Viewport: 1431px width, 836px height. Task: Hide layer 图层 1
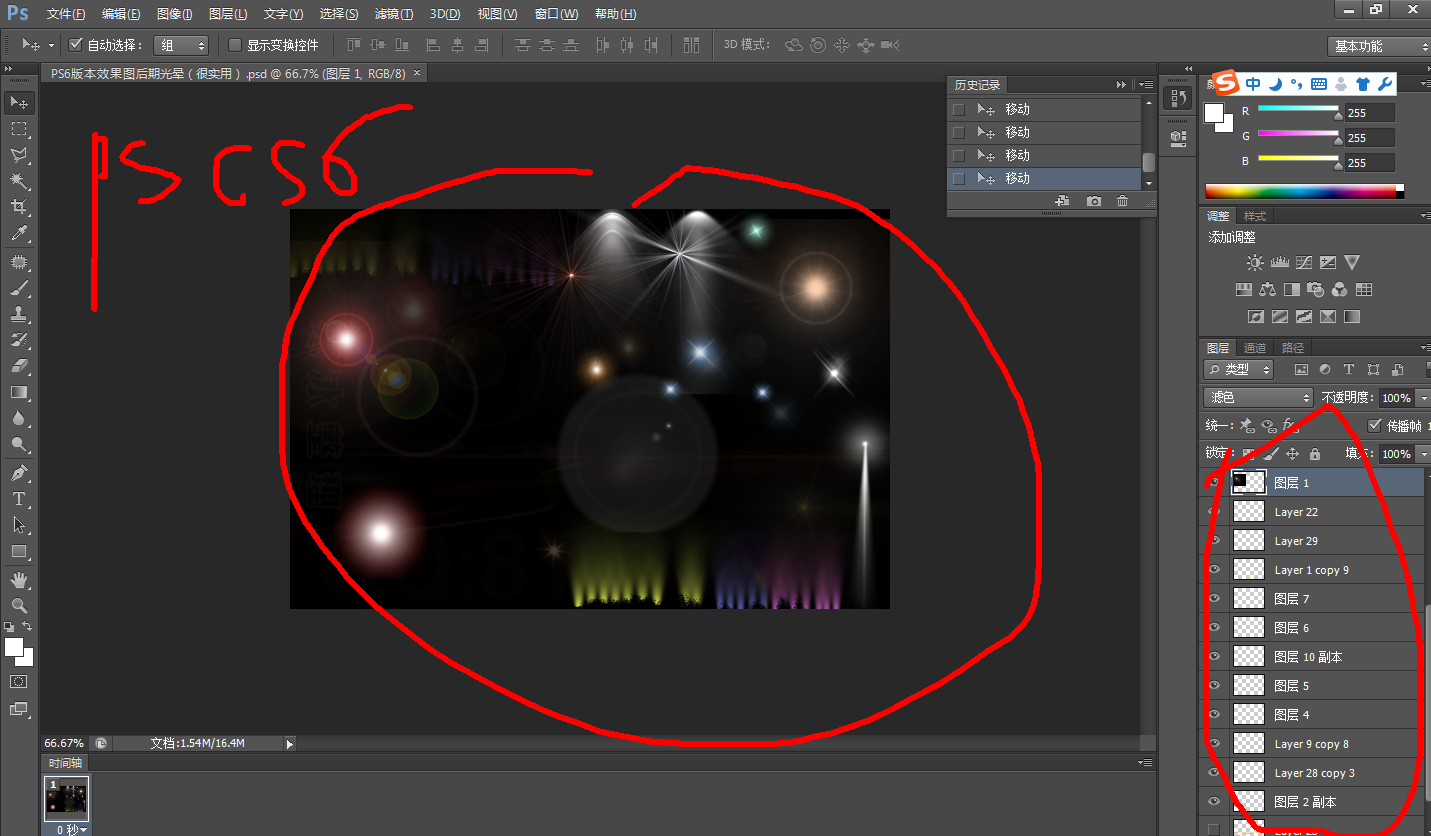tap(1214, 482)
